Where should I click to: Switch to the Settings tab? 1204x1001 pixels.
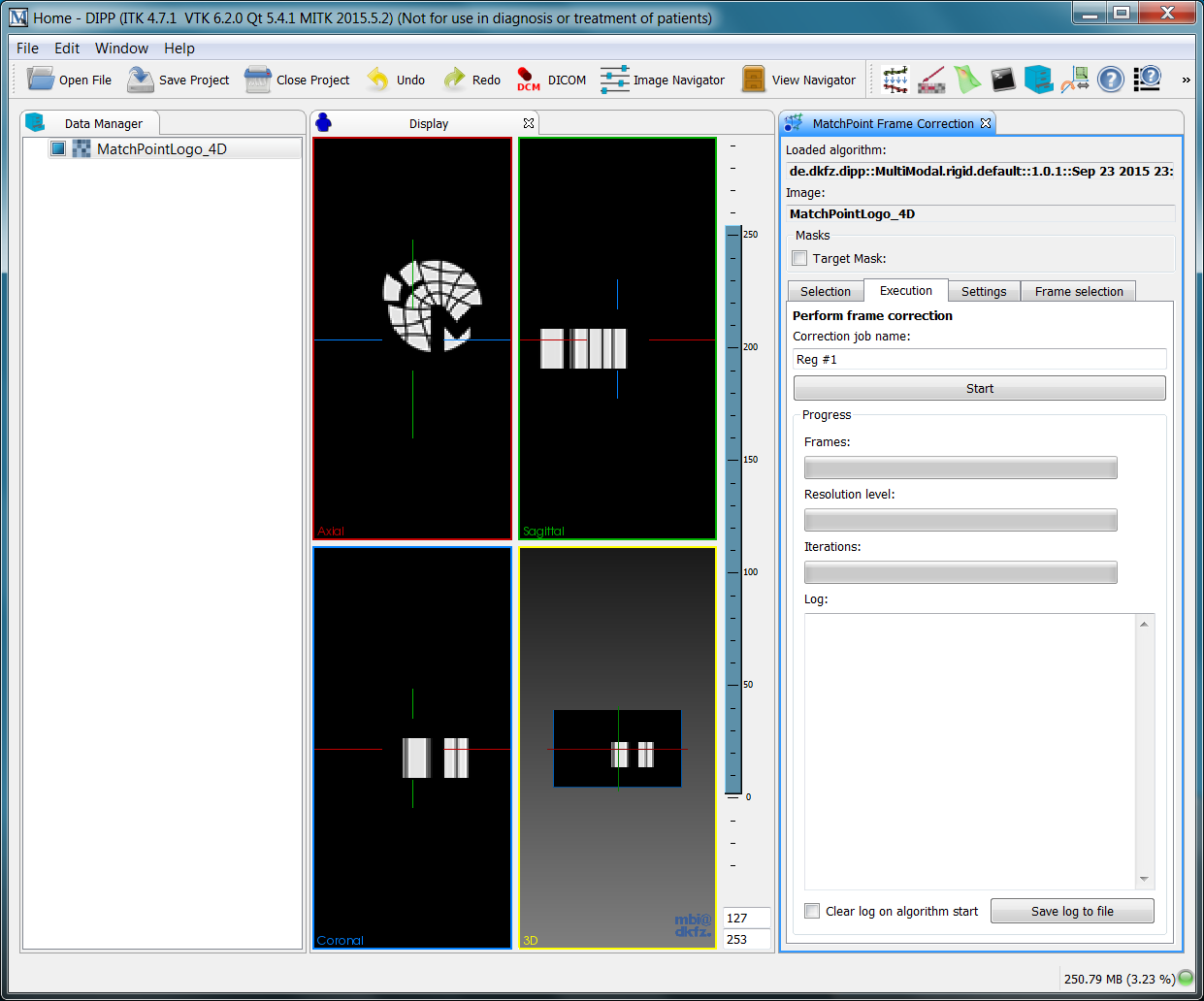984,291
